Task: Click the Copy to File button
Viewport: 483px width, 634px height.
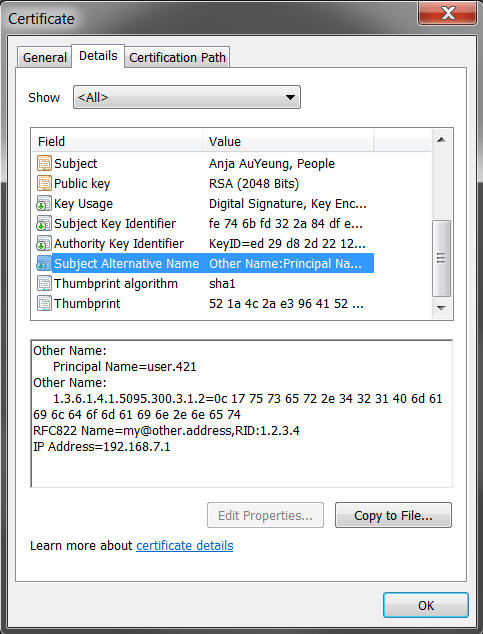Action: pyautogui.click(x=393, y=515)
